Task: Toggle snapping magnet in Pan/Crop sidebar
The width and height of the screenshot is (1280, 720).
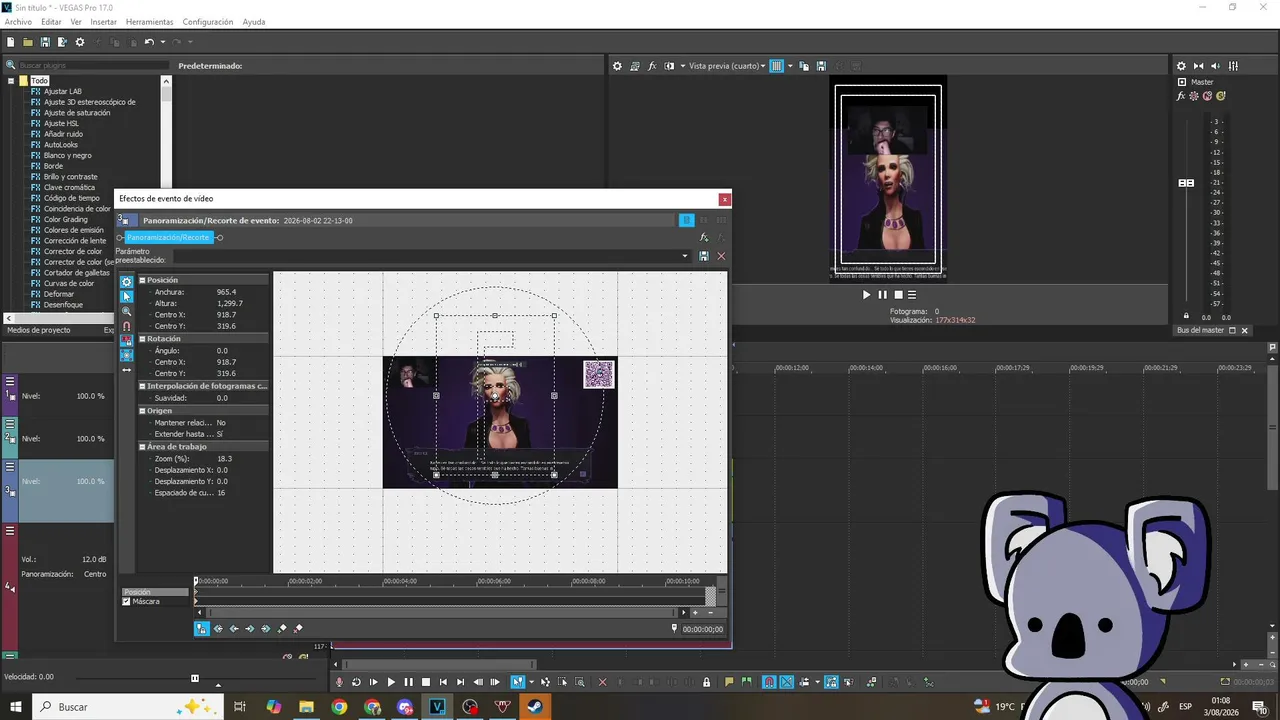Action: 127,326
